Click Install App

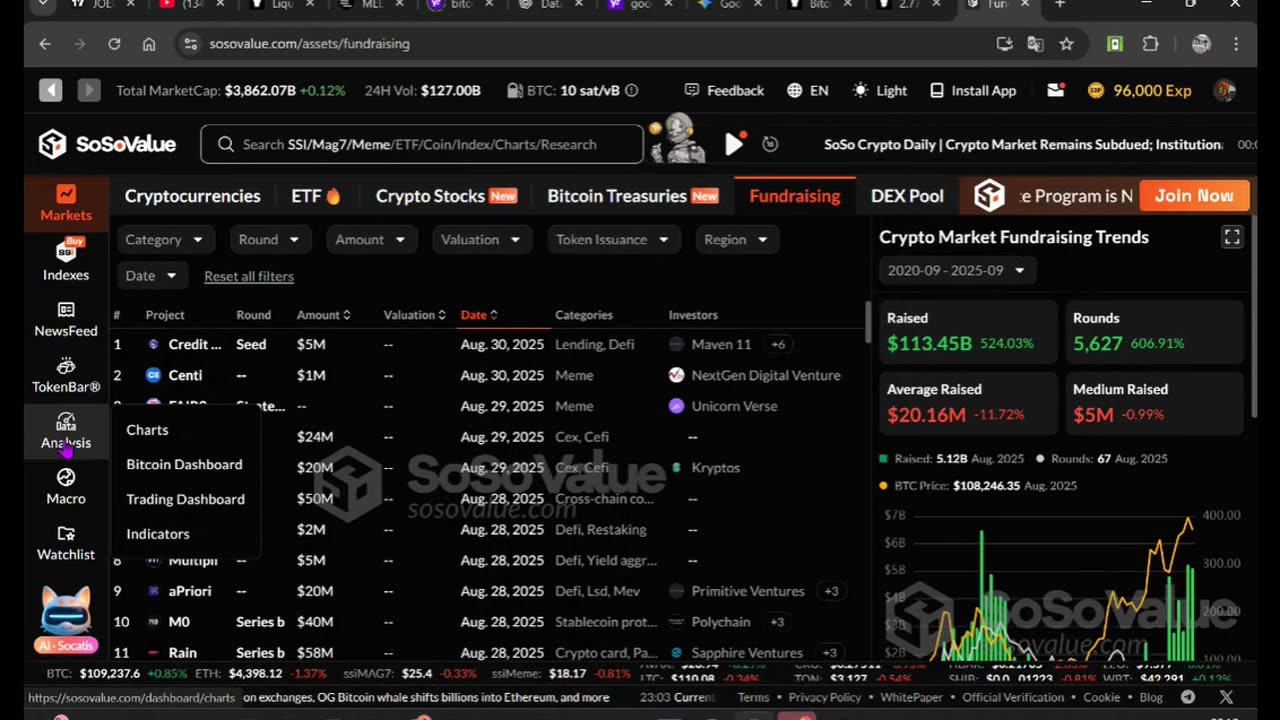point(973,90)
